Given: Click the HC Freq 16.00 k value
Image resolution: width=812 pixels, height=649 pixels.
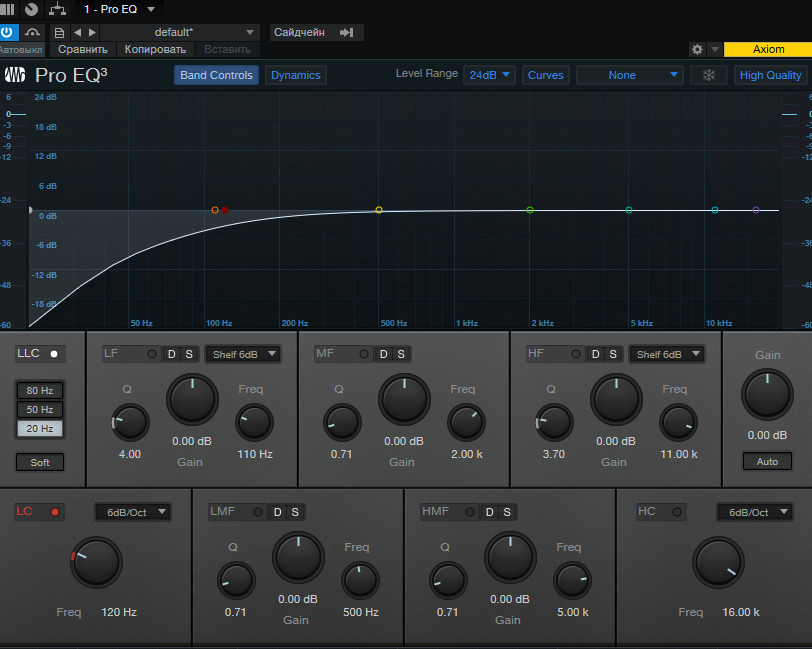Looking at the screenshot, I should 741,612.
